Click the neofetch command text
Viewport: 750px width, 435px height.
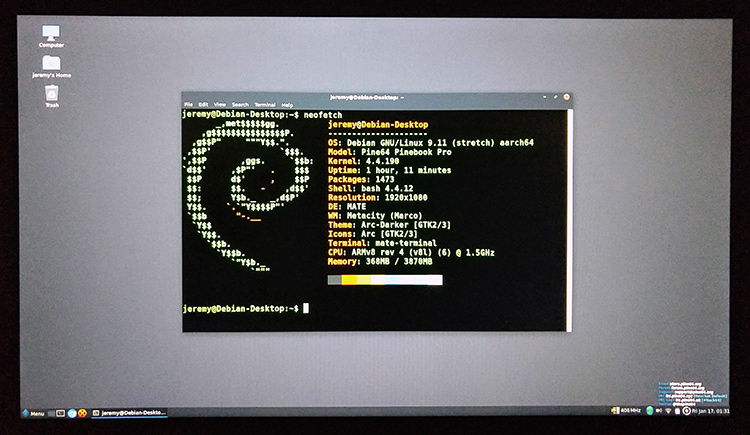pos(323,115)
